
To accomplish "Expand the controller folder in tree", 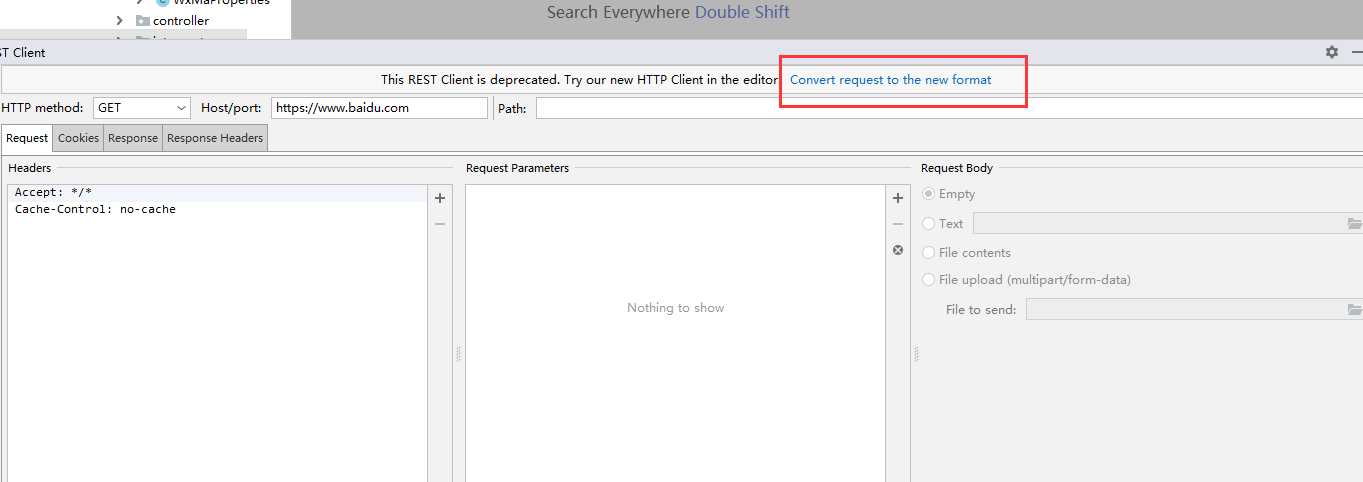I will [x=119, y=21].
